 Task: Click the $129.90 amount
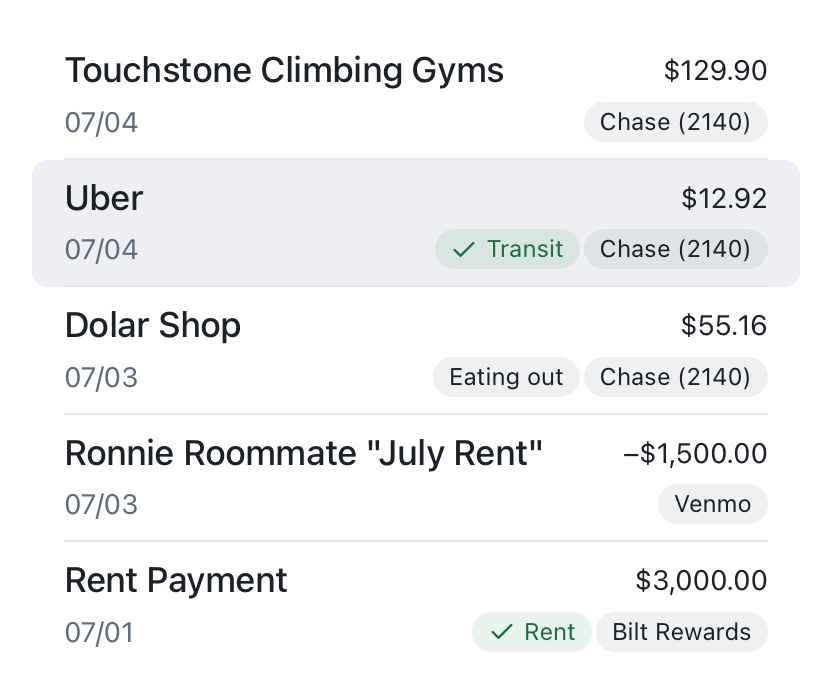click(715, 71)
